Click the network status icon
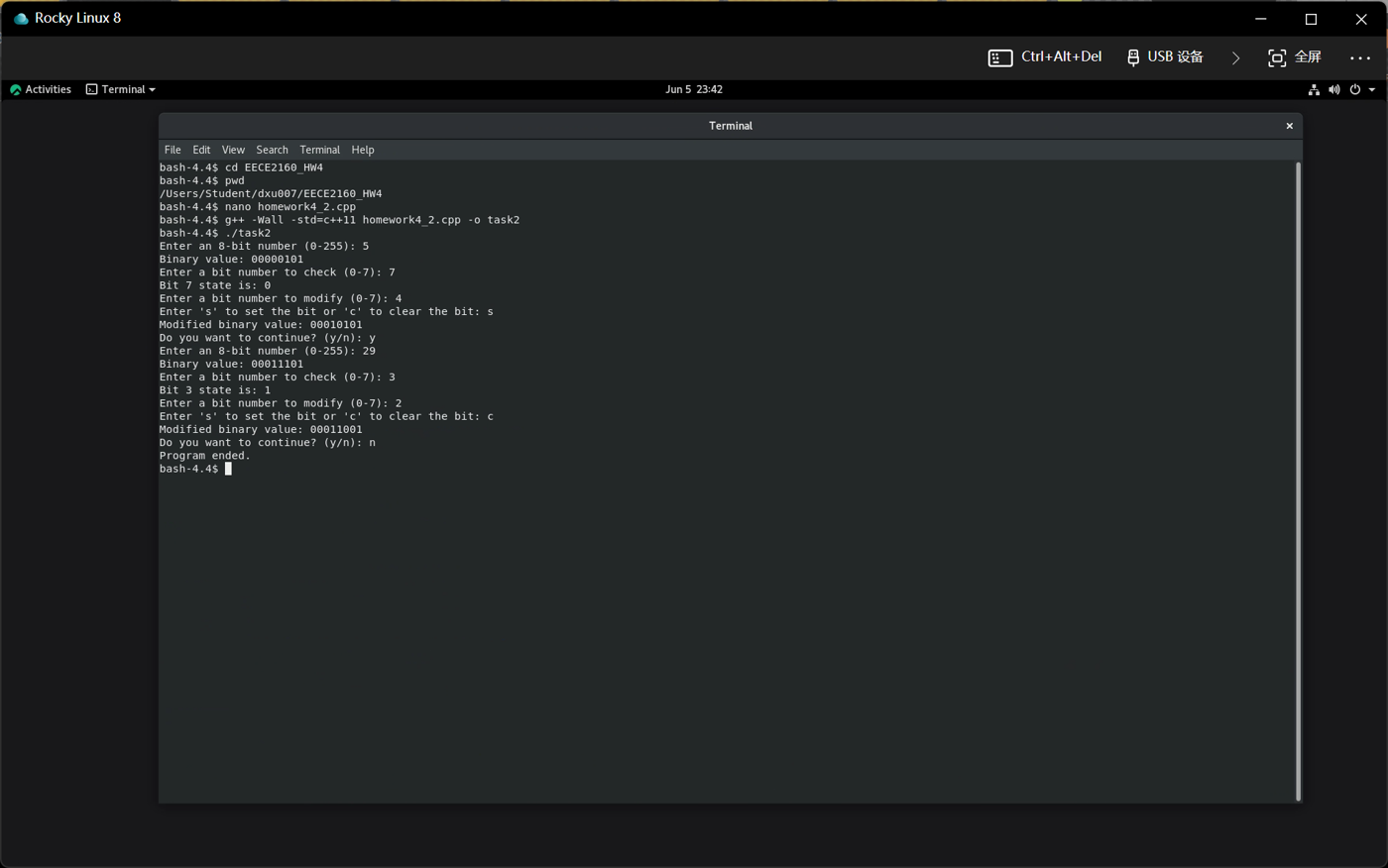1388x868 pixels. click(x=1314, y=89)
